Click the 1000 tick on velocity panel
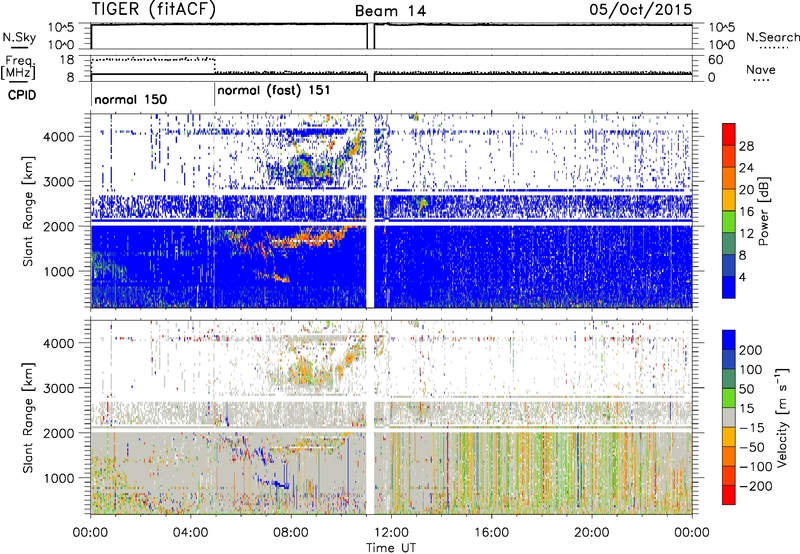This screenshot has width=800, height=554. pos(59,478)
